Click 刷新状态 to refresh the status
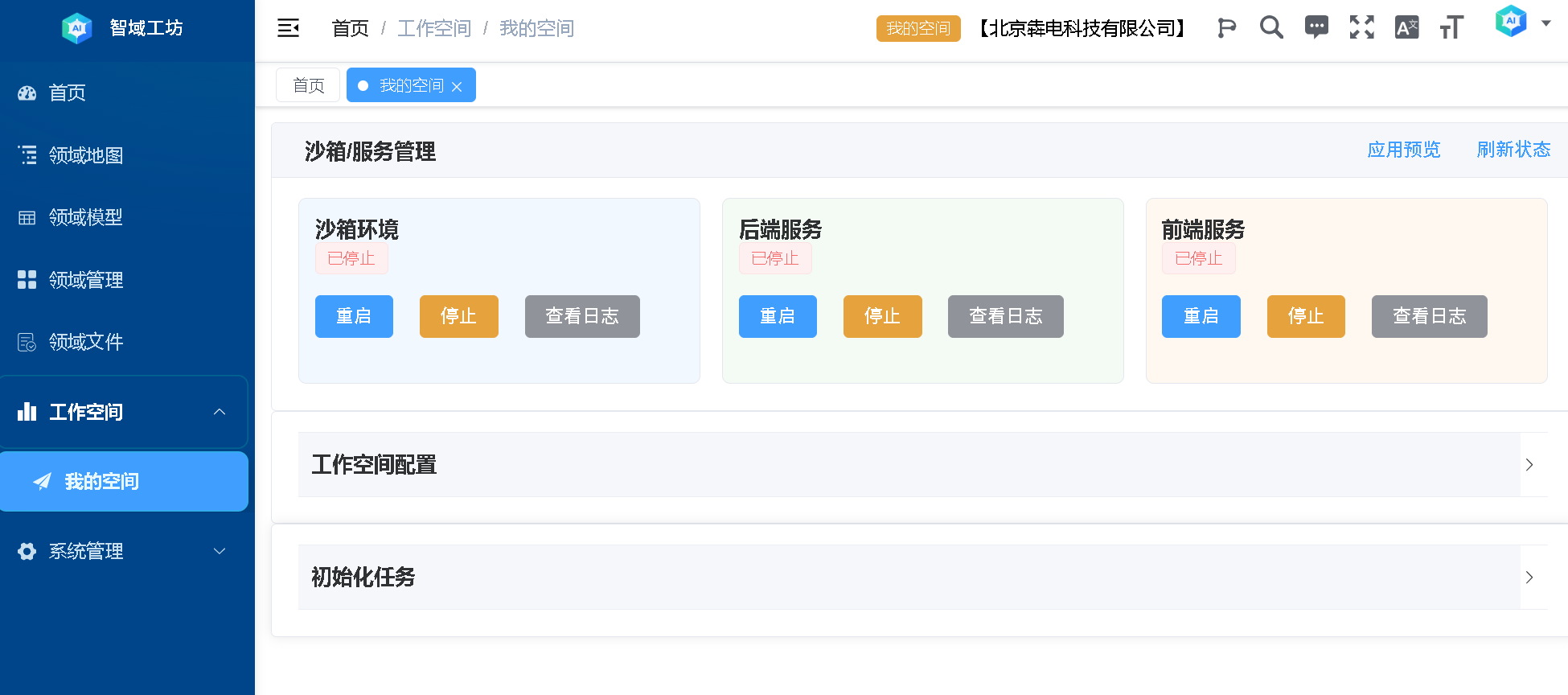 1513,150
